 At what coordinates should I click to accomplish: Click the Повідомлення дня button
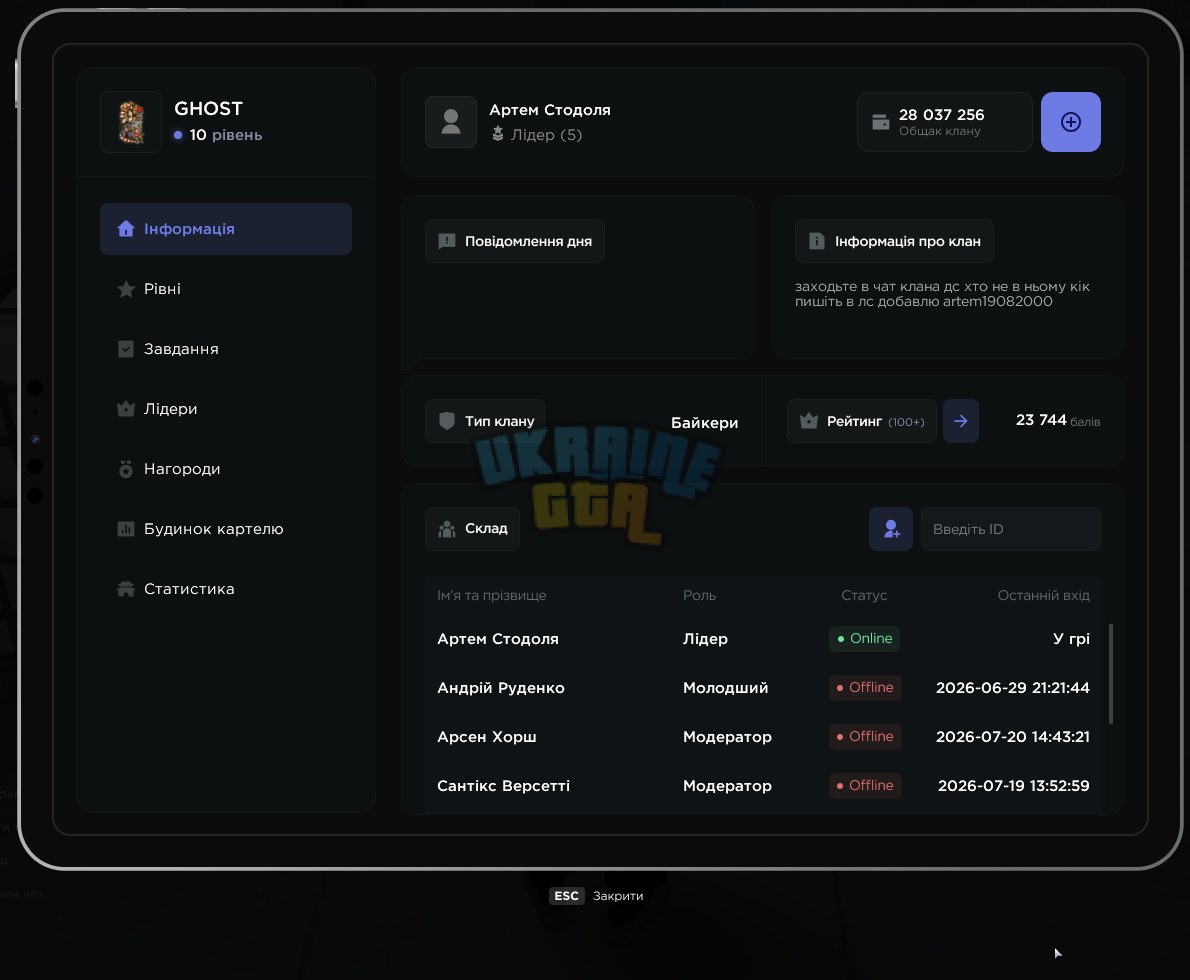(515, 241)
